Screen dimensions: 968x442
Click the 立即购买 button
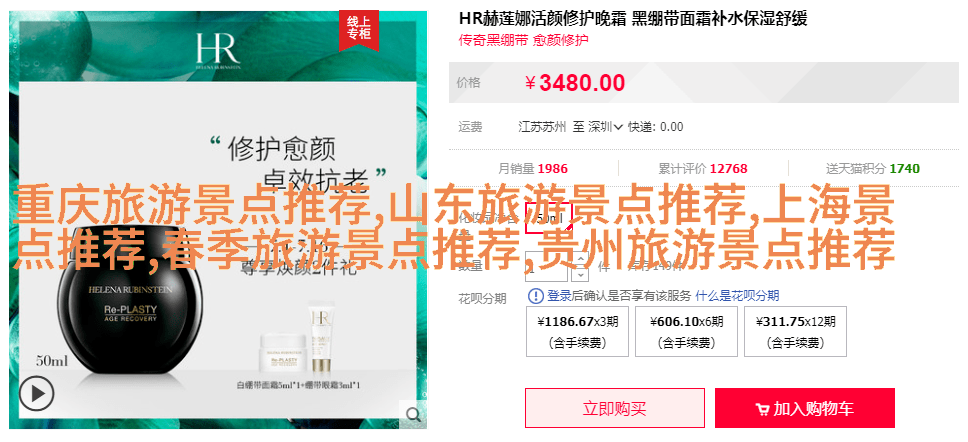pyautogui.click(x=614, y=408)
